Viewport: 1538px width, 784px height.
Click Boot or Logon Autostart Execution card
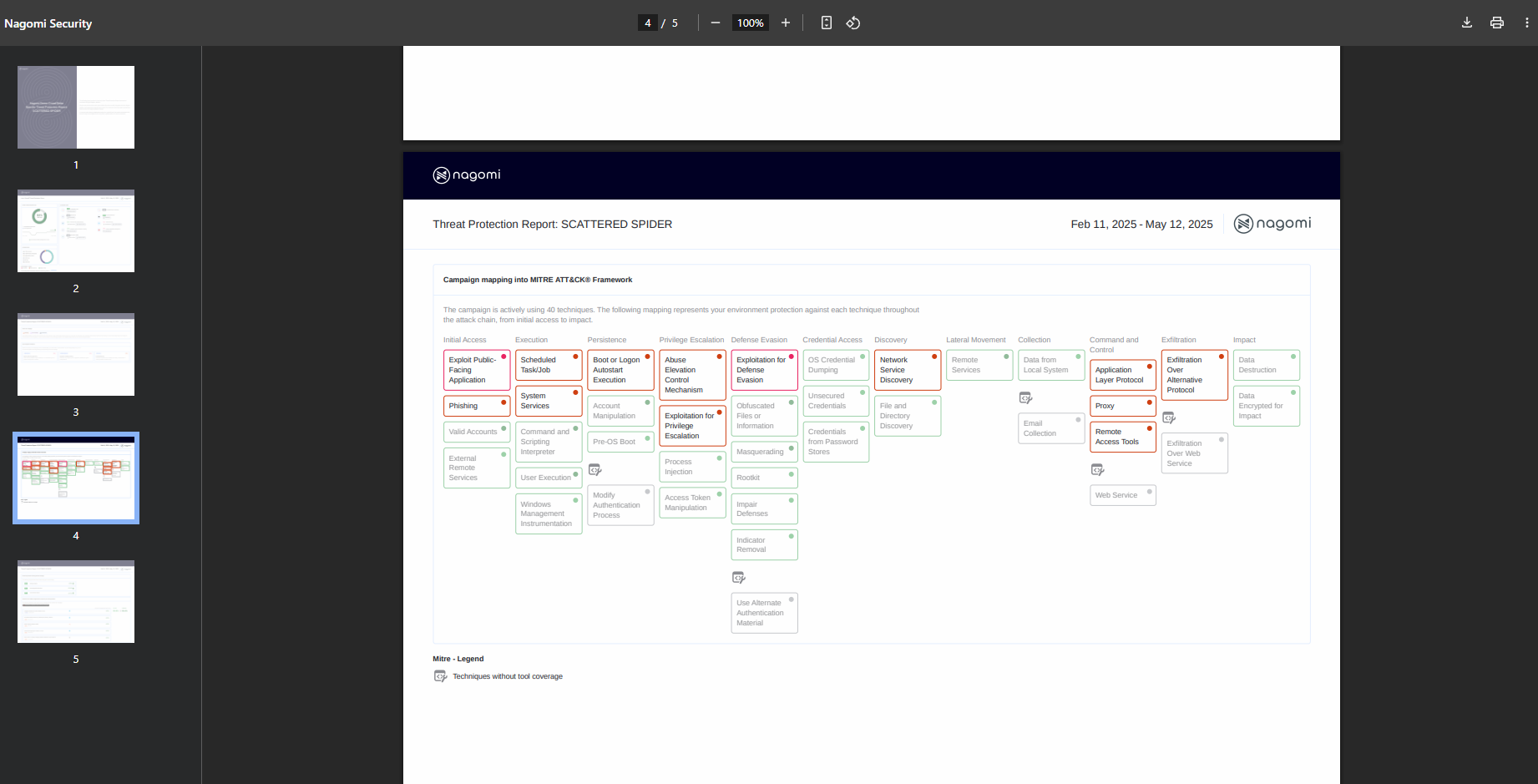620,370
